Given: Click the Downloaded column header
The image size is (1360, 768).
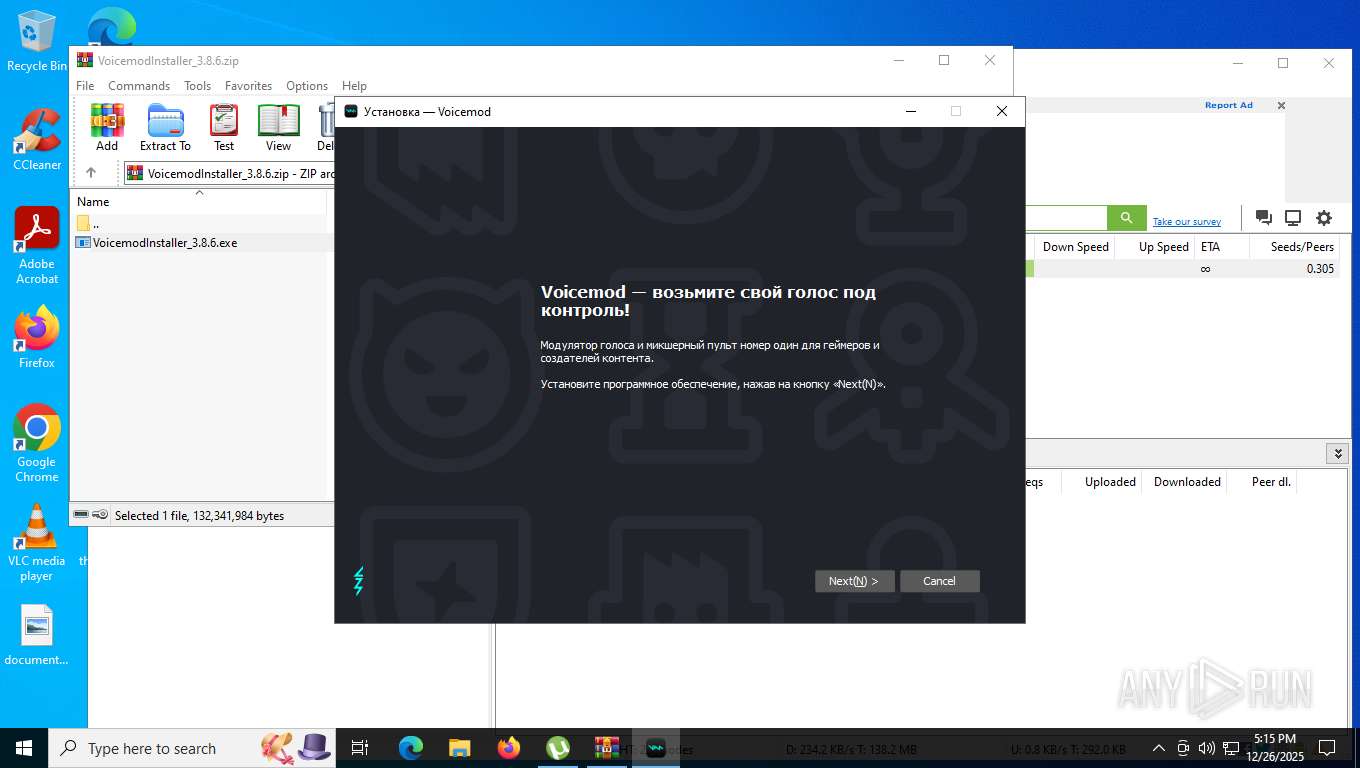Looking at the screenshot, I should point(1187,482).
